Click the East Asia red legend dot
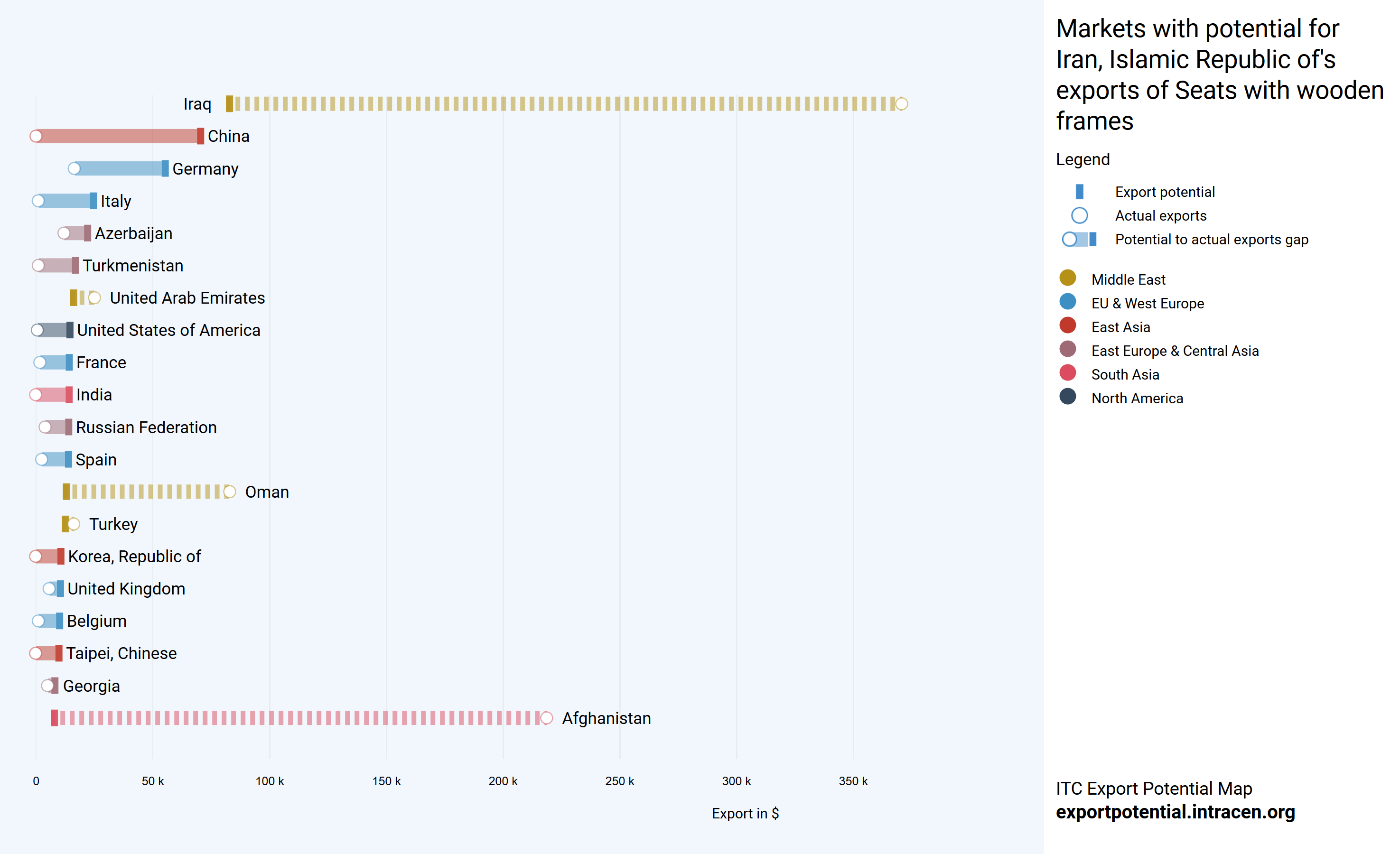This screenshot has height=854, width=1400. coord(1068,325)
